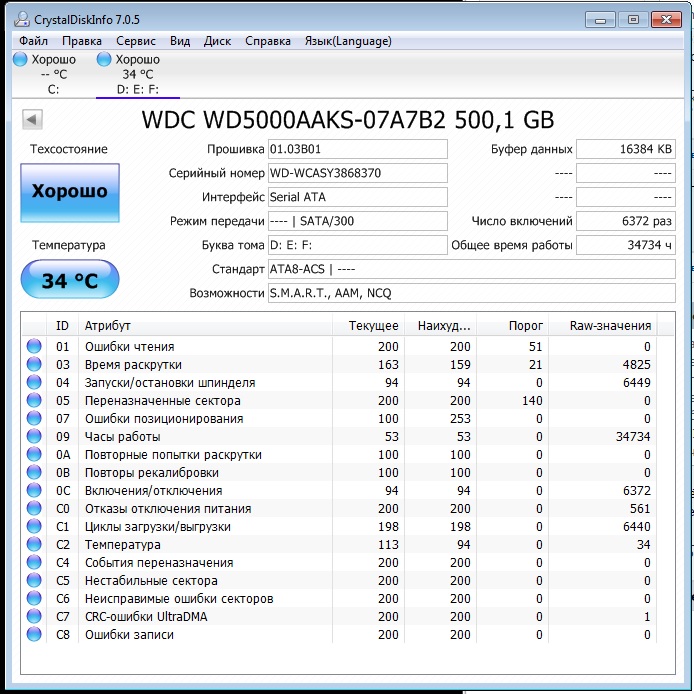Click status icon for Ошибки позиционирования row
694x694 pixels.
[x=34, y=418]
